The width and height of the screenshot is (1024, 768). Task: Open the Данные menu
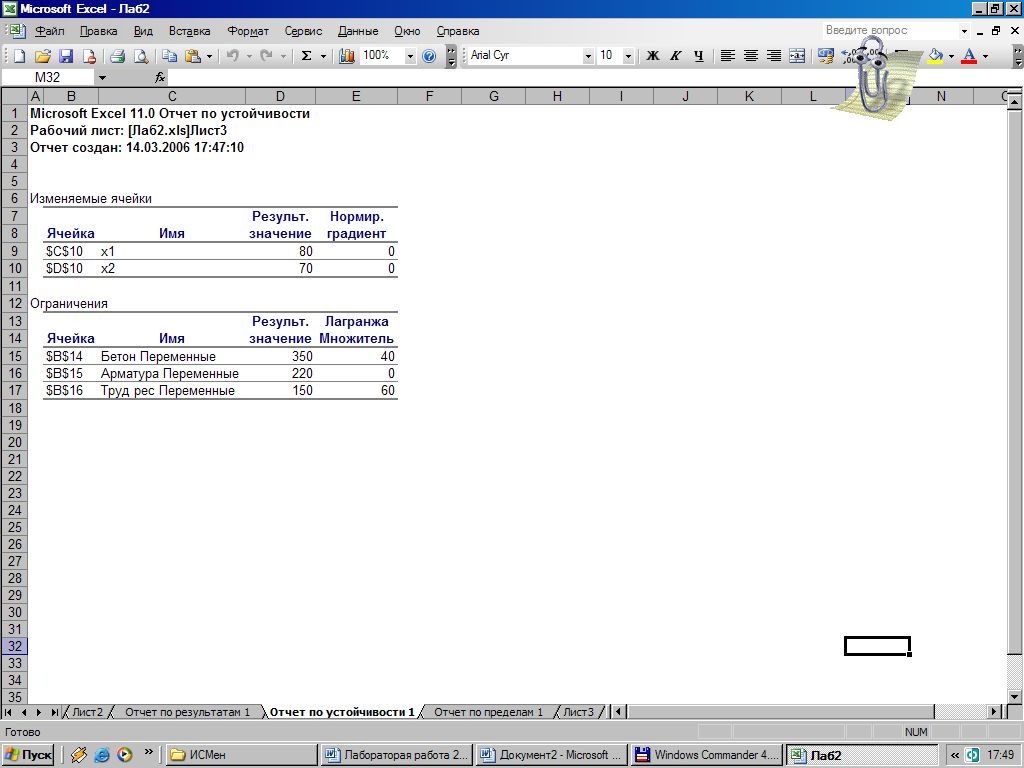[358, 31]
